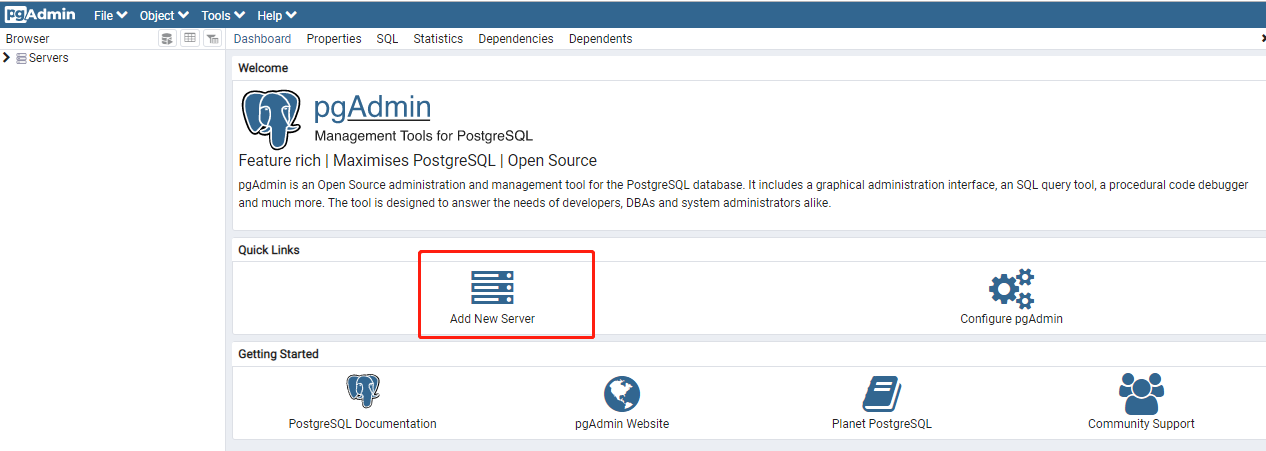Open the Planet PostgreSQL link

(x=881, y=424)
